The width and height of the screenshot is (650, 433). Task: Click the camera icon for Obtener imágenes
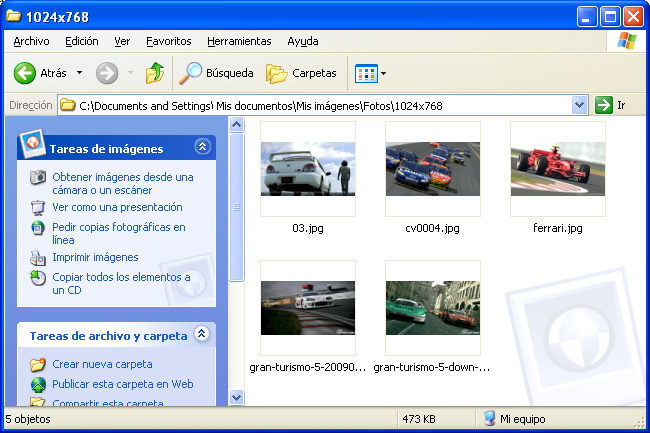38,177
